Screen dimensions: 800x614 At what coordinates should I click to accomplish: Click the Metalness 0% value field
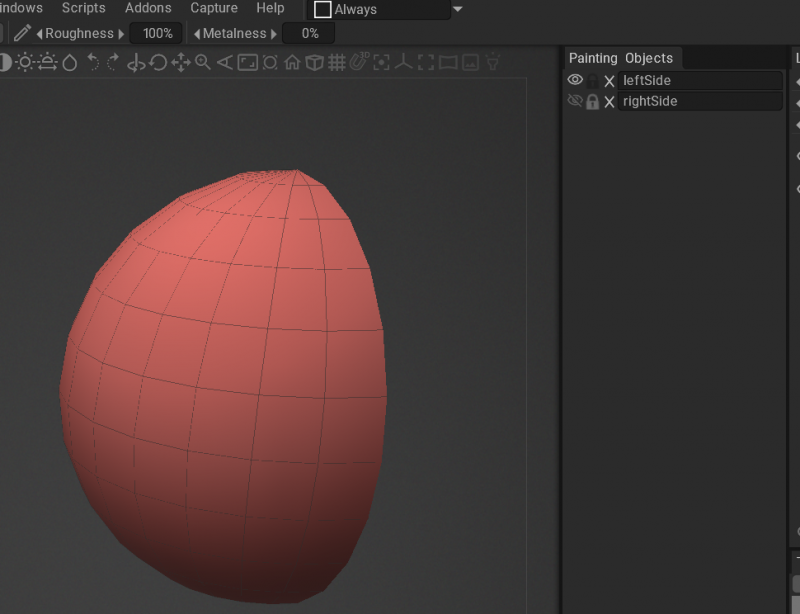(x=308, y=33)
